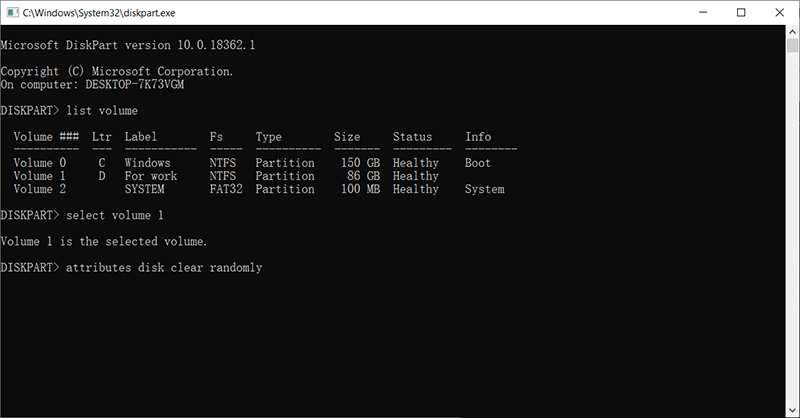Click the 'Volume ###' column header
This screenshot has width=800, height=418.
46,136
